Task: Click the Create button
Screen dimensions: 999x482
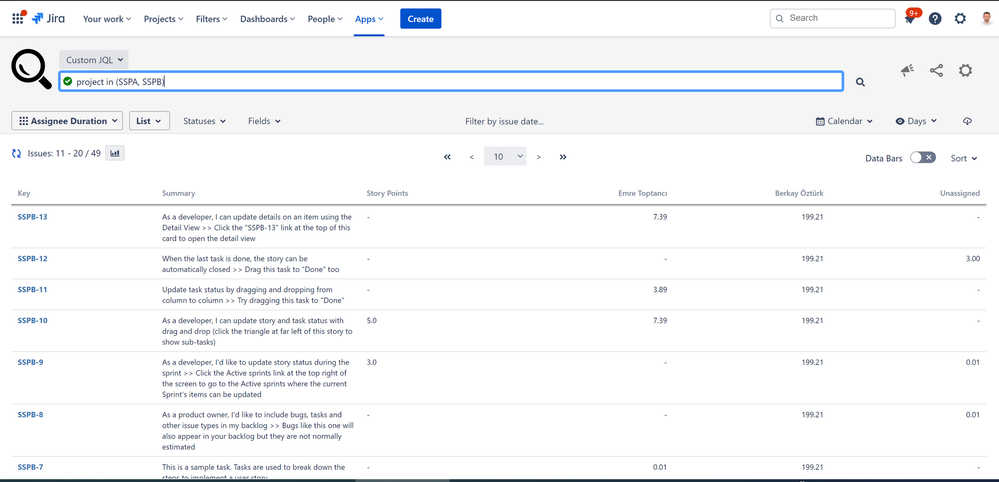Action: 420,19
